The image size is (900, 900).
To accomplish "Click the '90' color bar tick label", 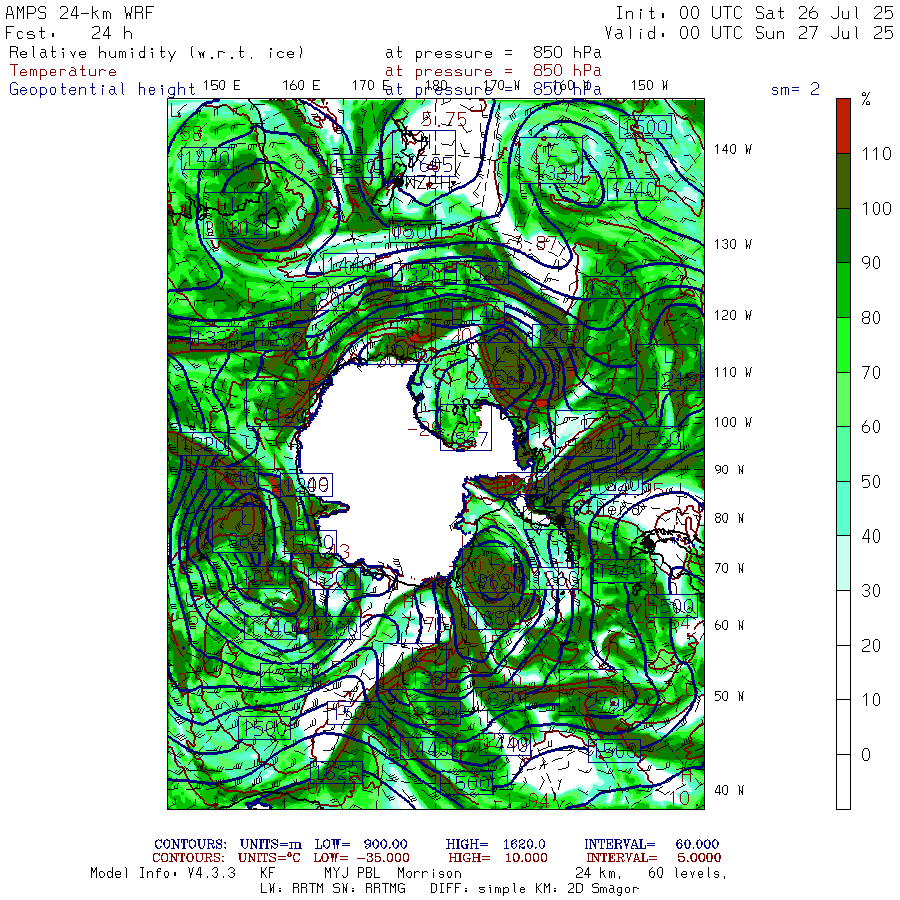I will pyautogui.click(x=871, y=263).
